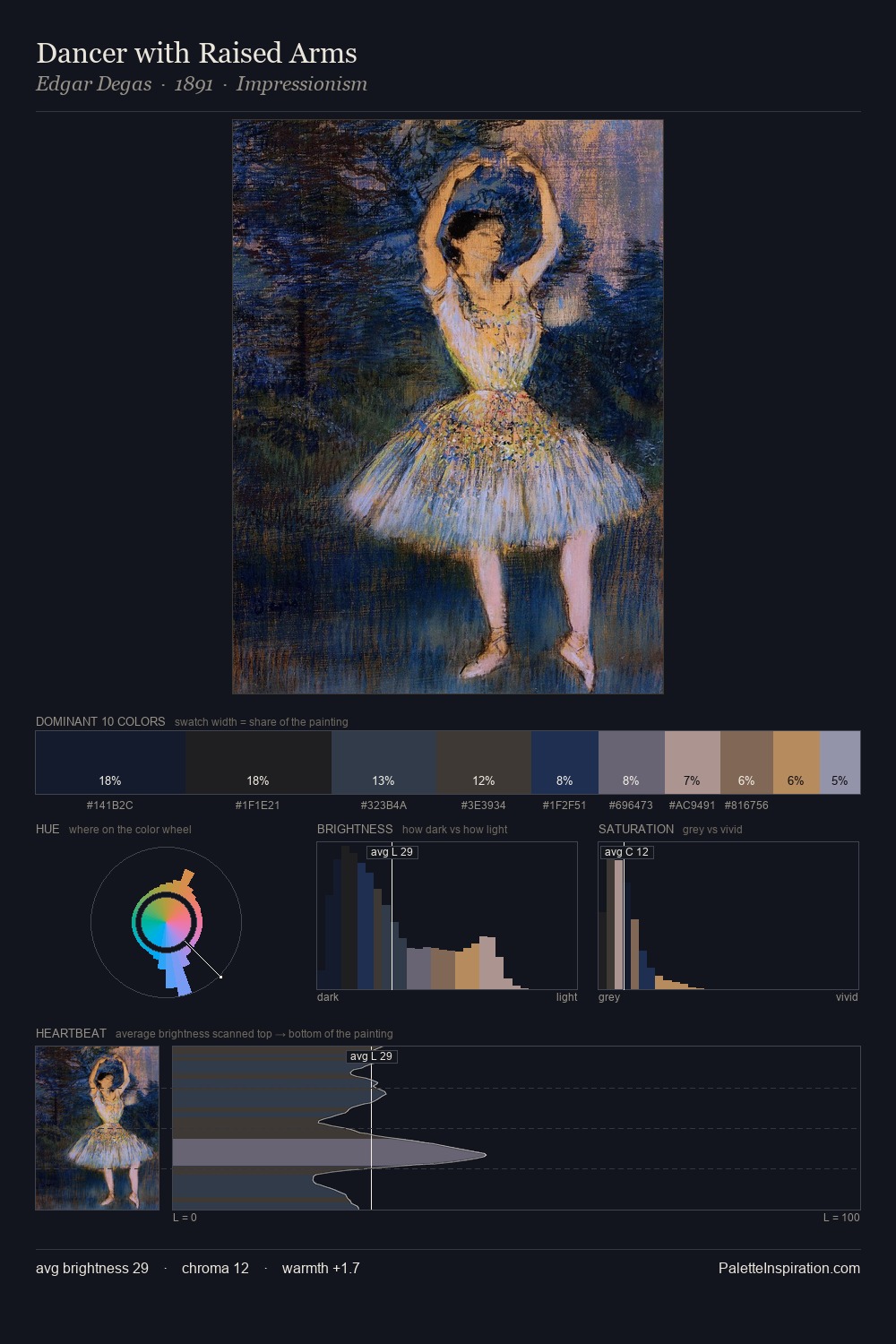Image resolution: width=896 pixels, height=1344 pixels.
Task: Click the 'HEARTBEAT' section heading
Action: (71, 1033)
